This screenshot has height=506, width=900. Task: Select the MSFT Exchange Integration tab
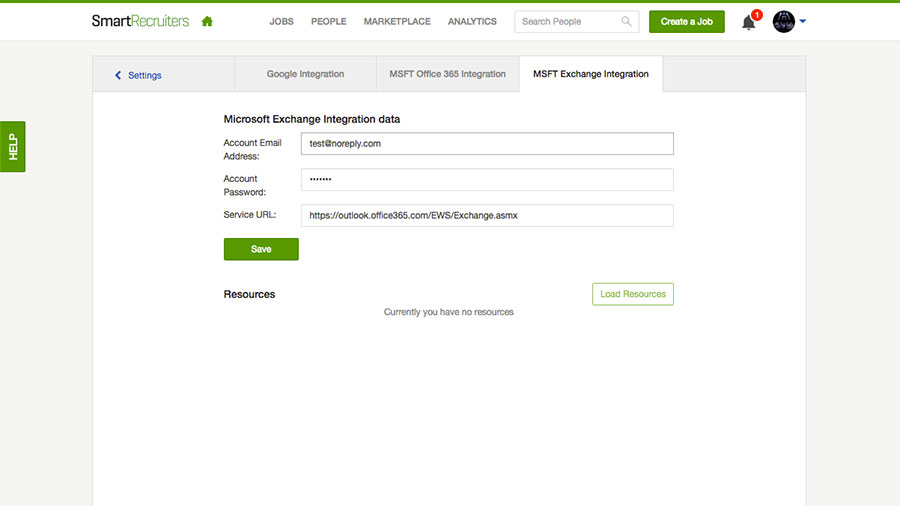590,74
